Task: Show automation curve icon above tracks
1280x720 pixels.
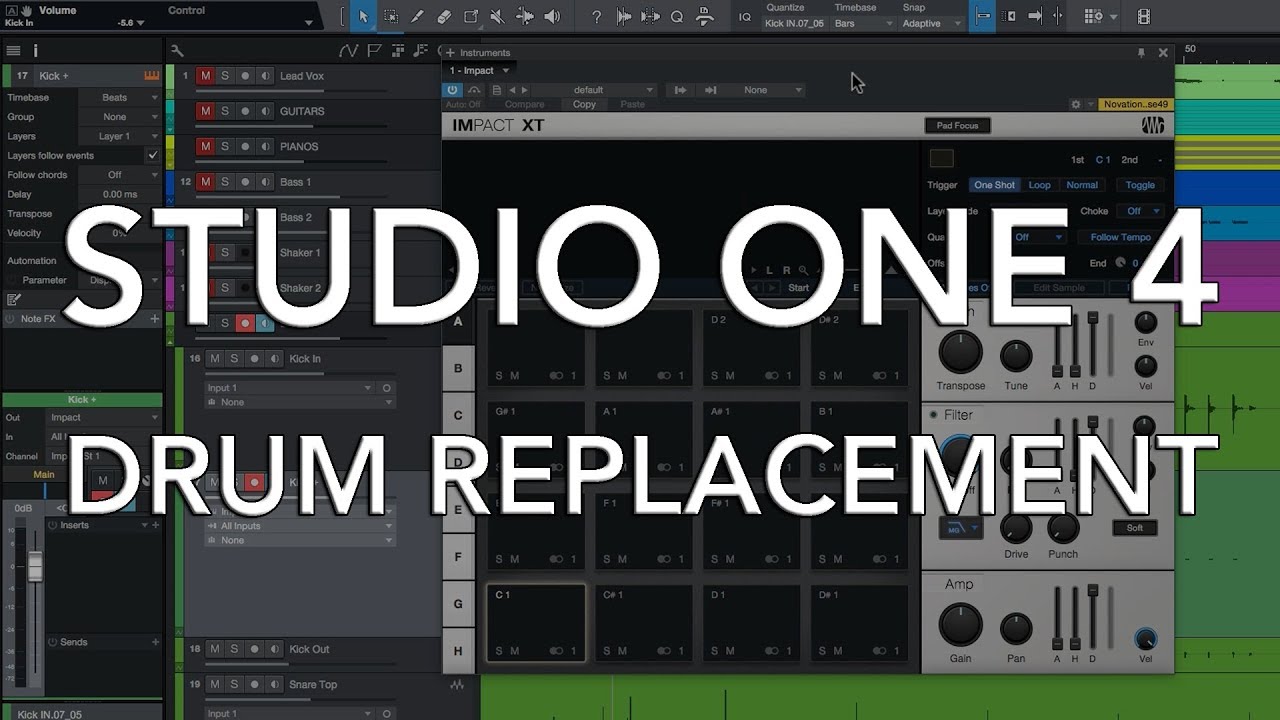Action: click(x=349, y=50)
